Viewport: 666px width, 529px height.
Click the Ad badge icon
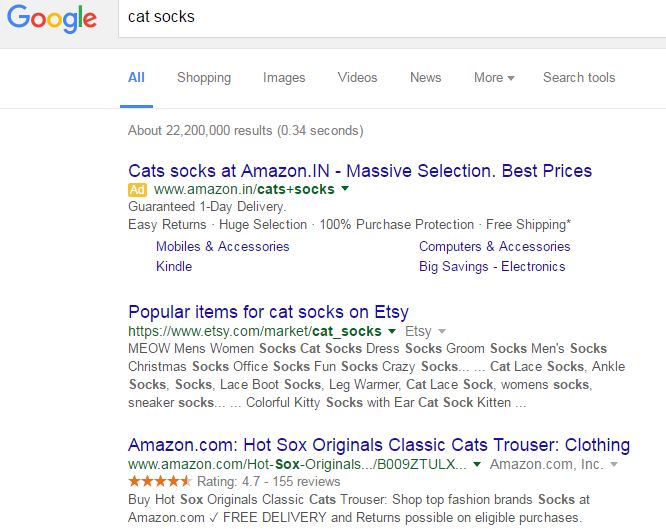click(138, 189)
